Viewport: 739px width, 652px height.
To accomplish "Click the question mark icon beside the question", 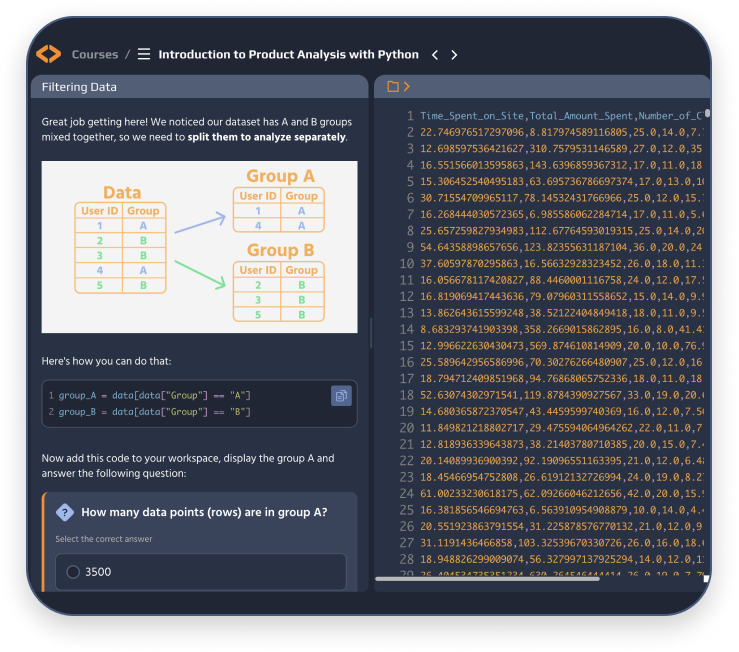I will (x=65, y=513).
